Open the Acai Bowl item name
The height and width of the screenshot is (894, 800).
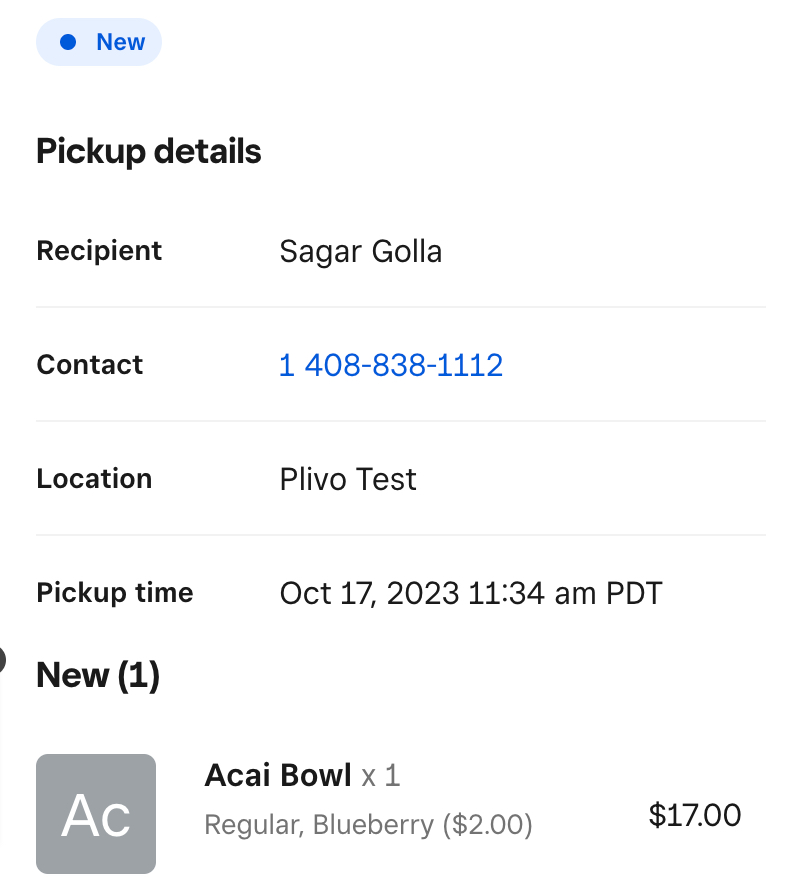[x=278, y=775]
